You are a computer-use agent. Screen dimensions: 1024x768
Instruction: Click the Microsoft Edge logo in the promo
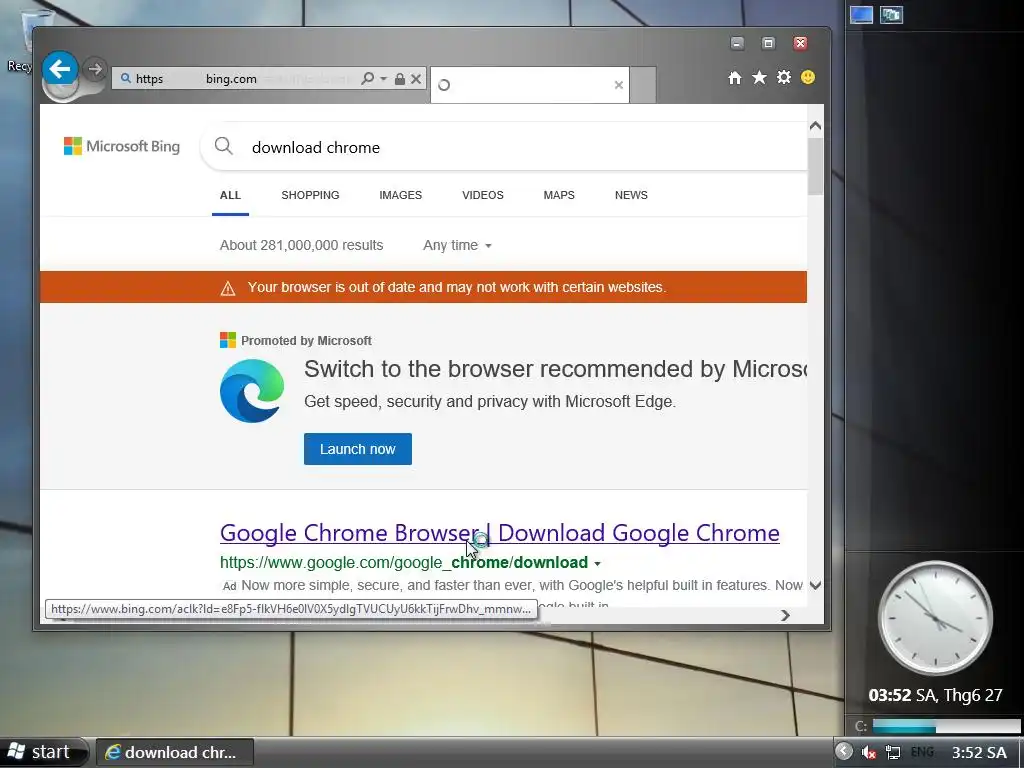[252, 391]
